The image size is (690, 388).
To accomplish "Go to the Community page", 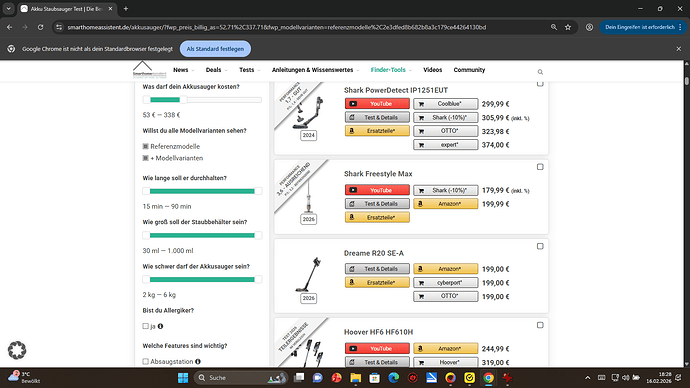I will (469, 70).
